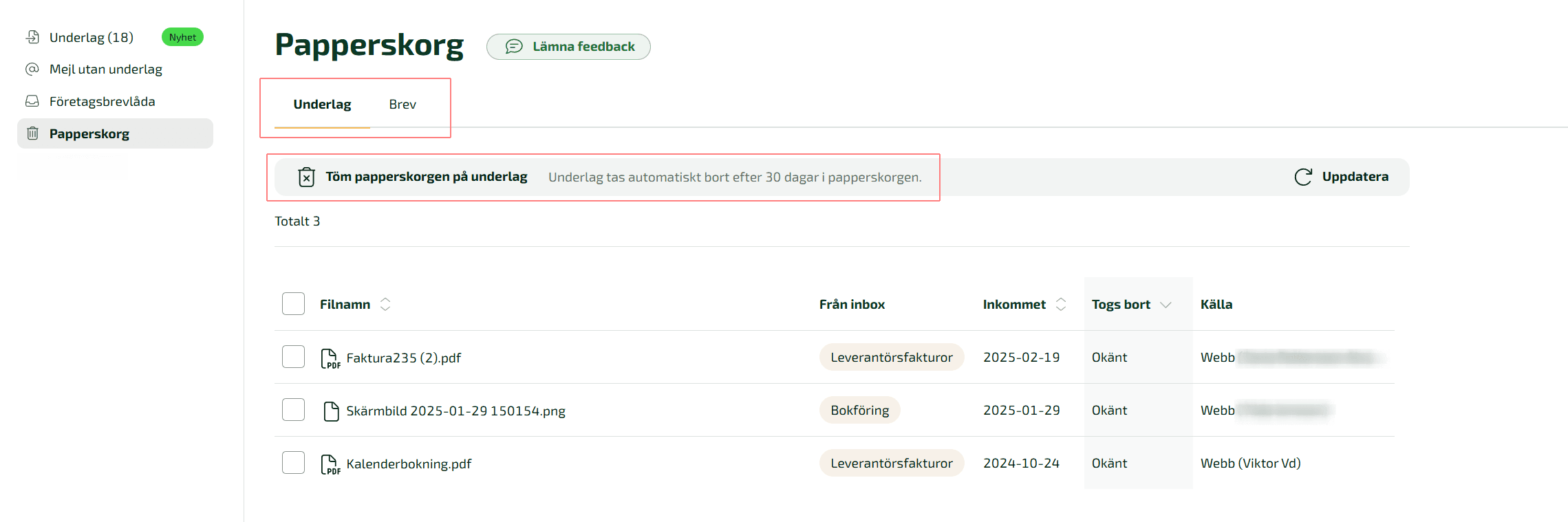Click the file icon beside Skärmbild png
1568x522 pixels.
point(331,411)
